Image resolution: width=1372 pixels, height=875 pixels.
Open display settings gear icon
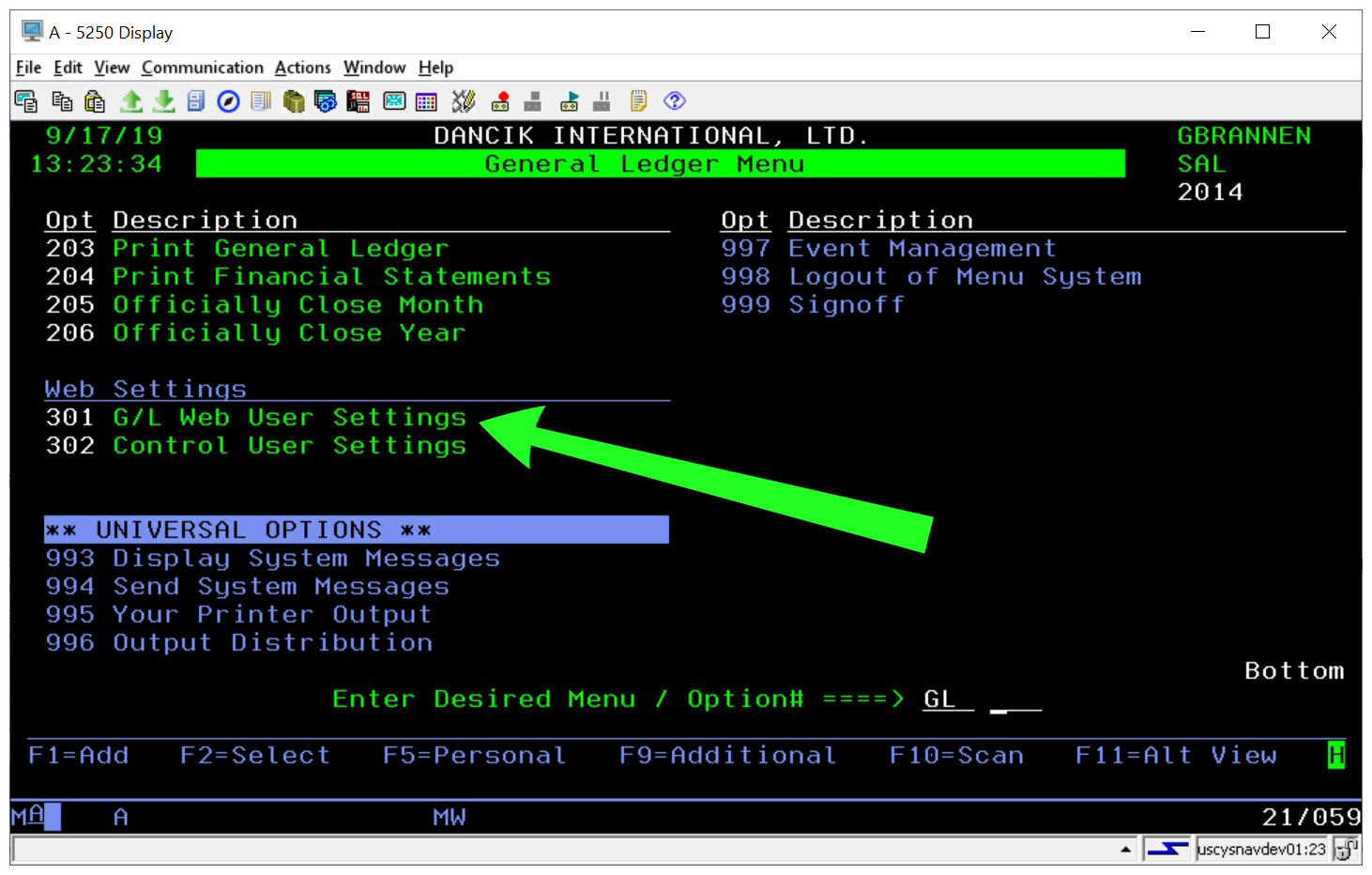tap(326, 101)
